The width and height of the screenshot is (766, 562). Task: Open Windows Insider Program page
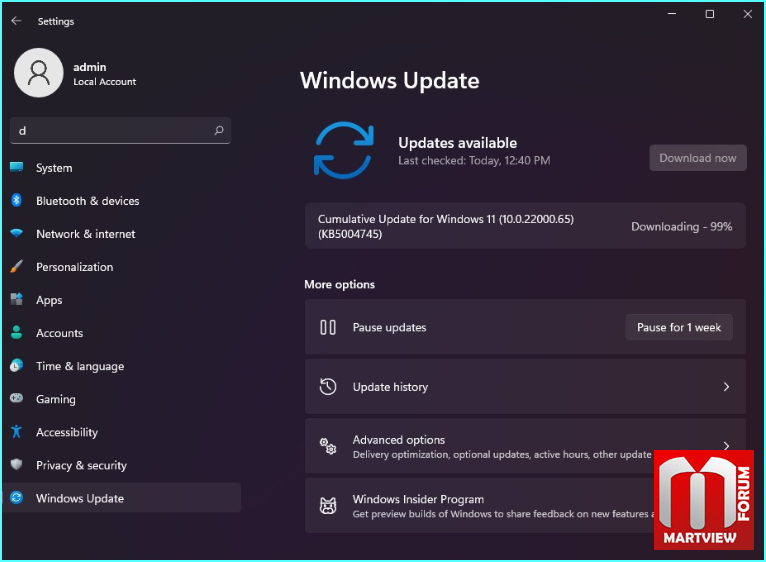tap(525, 505)
